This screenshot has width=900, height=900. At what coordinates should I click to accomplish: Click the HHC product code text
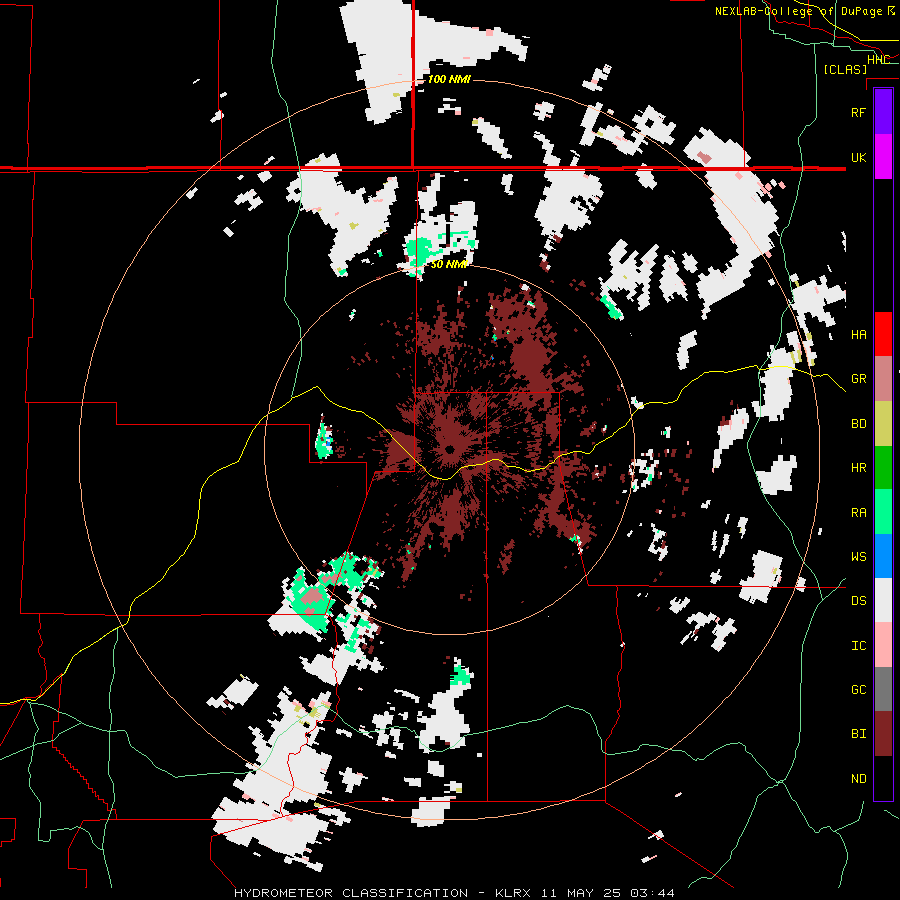pos(878,60)
